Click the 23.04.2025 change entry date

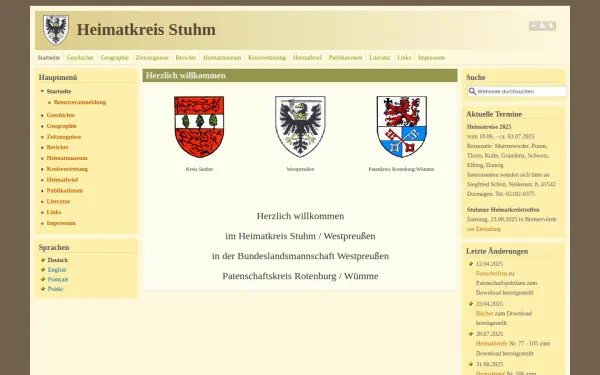pyautogui.click(x=489, y=304)
